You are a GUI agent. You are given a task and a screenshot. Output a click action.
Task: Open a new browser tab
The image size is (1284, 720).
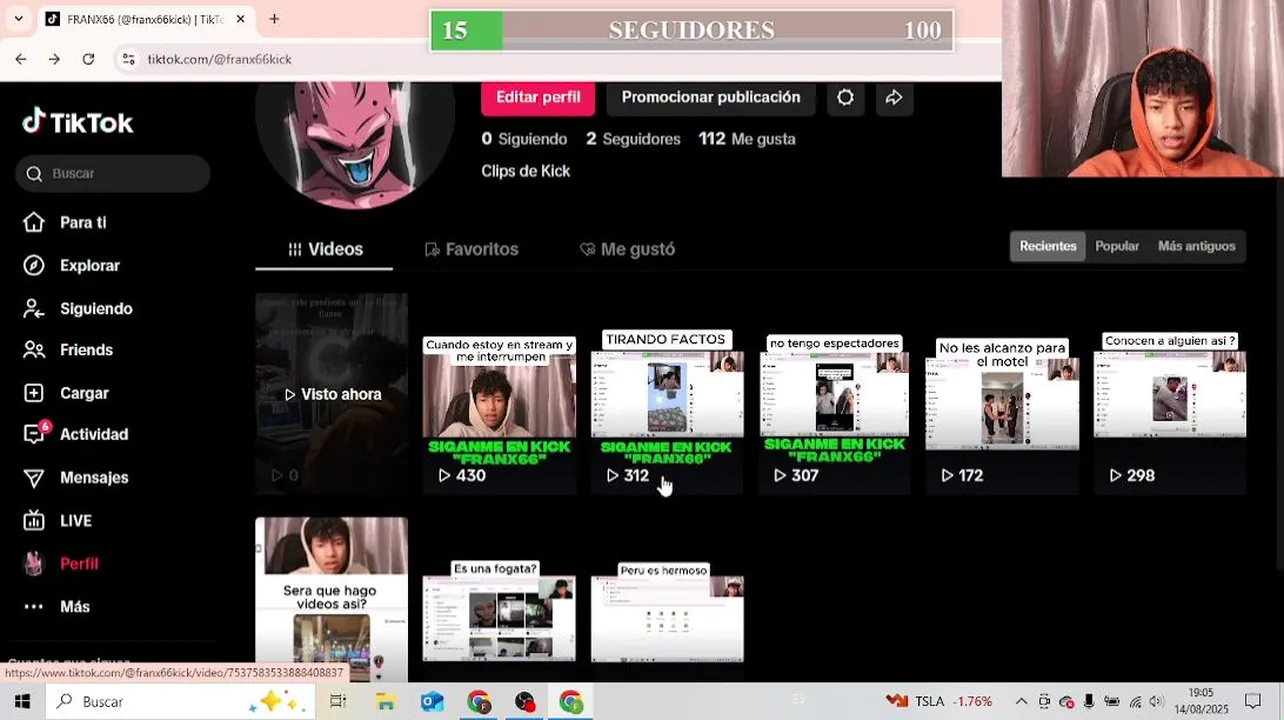click(274, 19)
